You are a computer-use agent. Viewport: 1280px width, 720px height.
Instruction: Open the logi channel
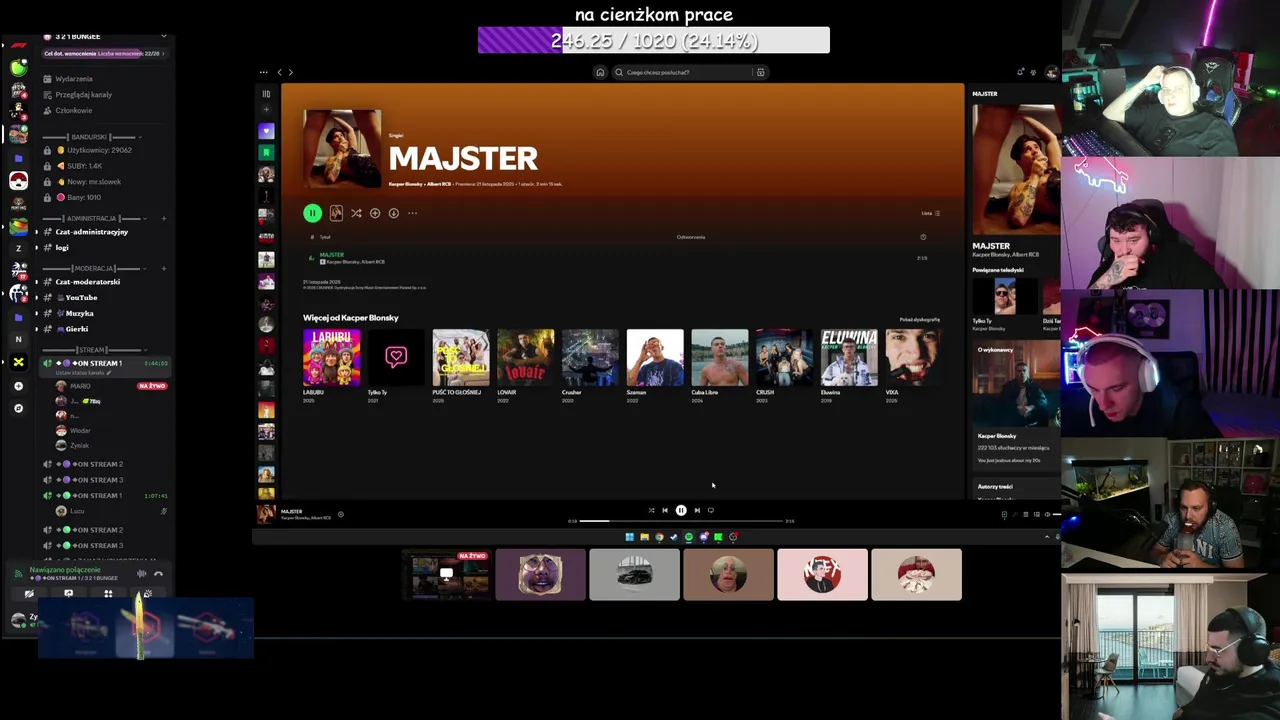point(62,248)
